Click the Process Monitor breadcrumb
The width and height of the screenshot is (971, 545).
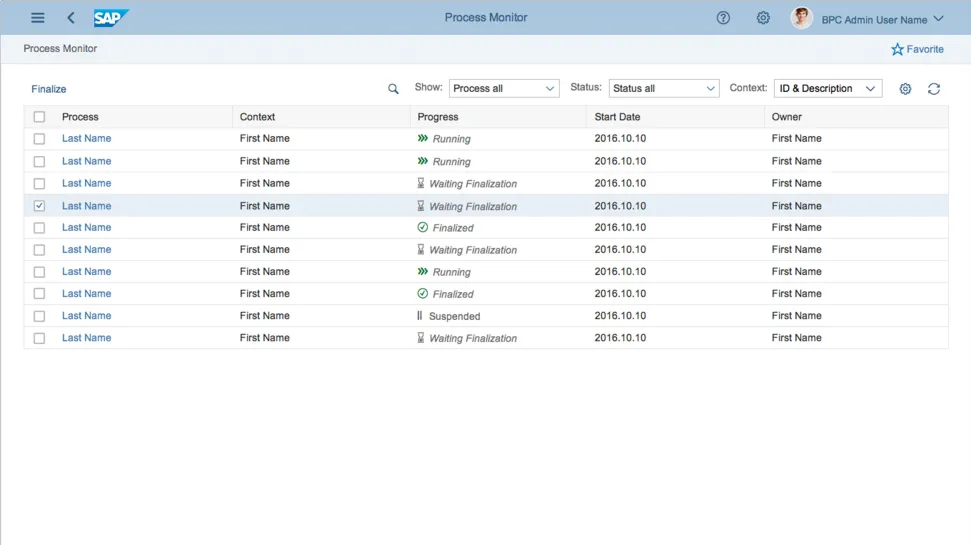click(x=60, y=48)
